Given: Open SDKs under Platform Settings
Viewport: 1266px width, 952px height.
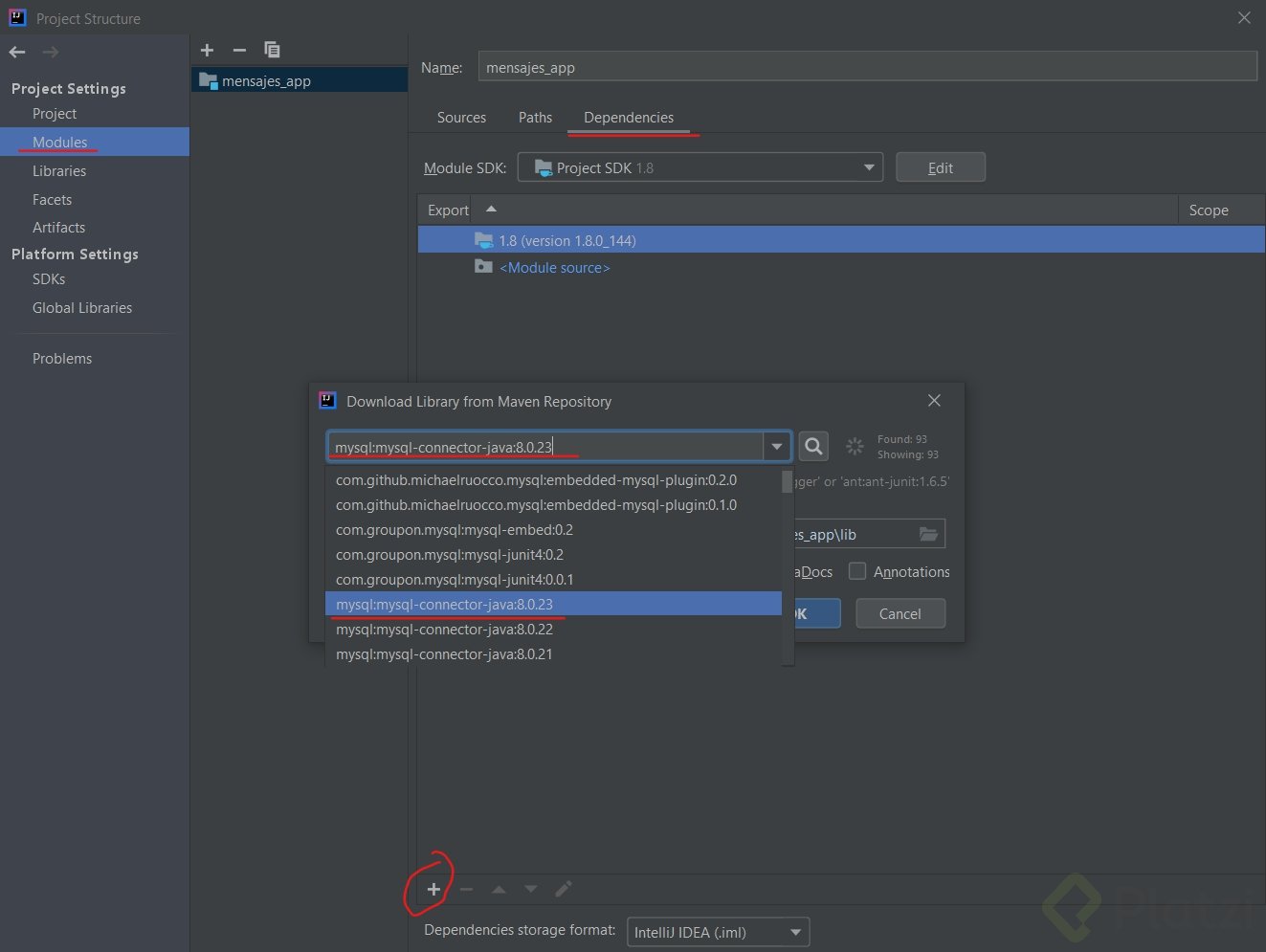Looking at the screenshot, I should coord(49,279).
